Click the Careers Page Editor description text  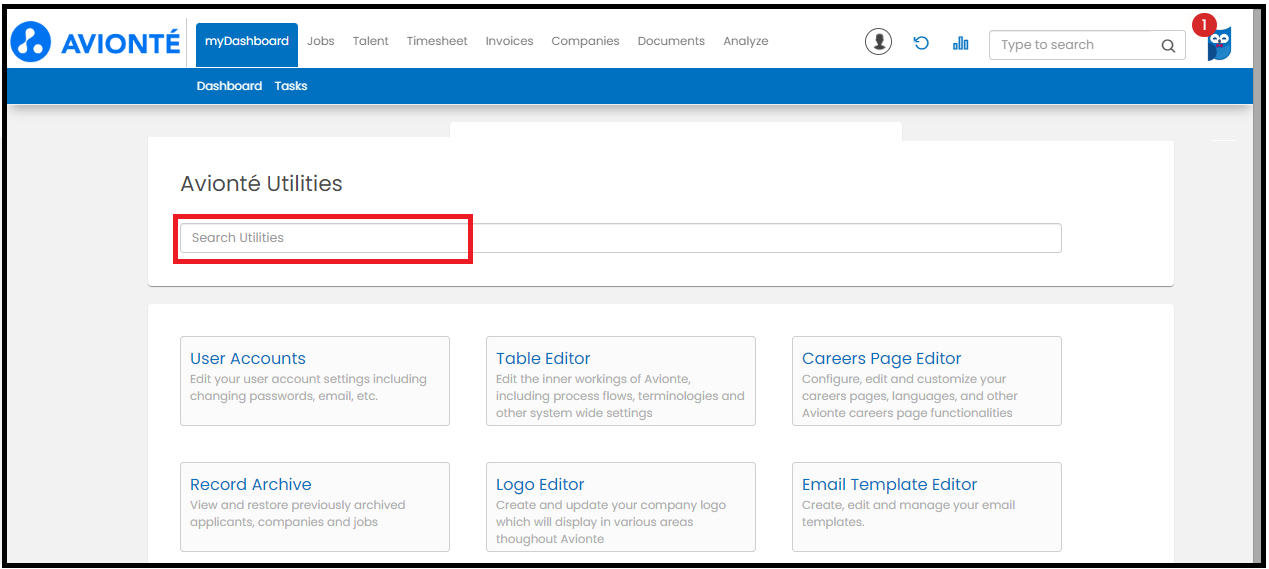coord(910,396)
